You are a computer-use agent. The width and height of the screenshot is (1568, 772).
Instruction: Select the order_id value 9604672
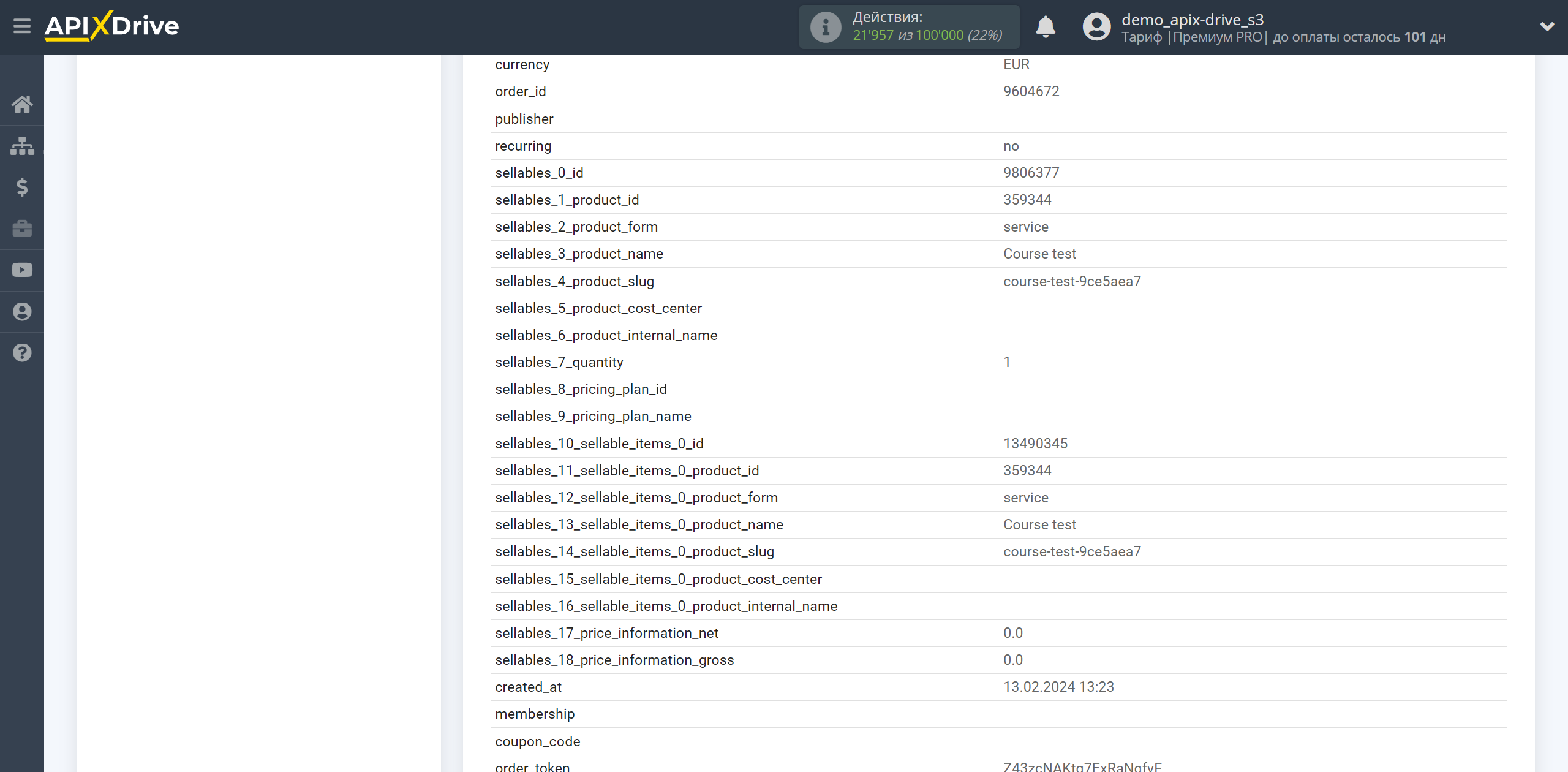click(1031, 91)
